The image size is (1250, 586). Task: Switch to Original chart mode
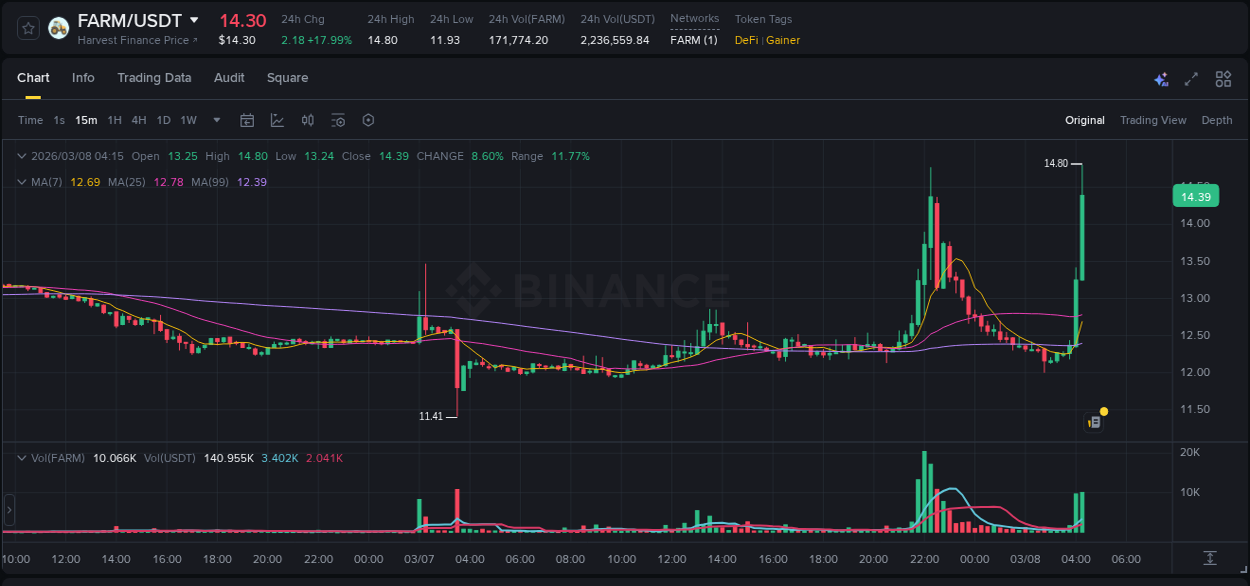coord(1084,120)
